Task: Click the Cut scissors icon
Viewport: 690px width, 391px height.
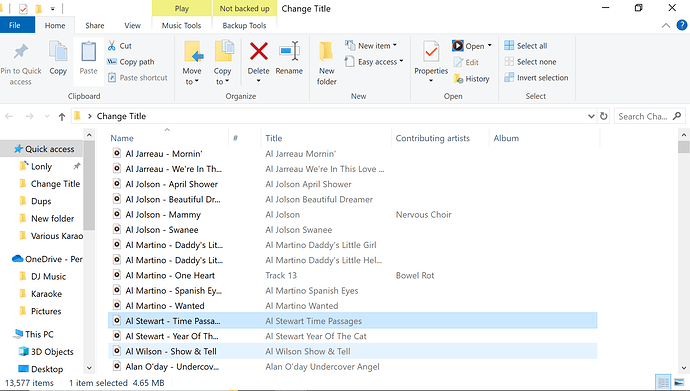Action: click(x=112, y=46)
